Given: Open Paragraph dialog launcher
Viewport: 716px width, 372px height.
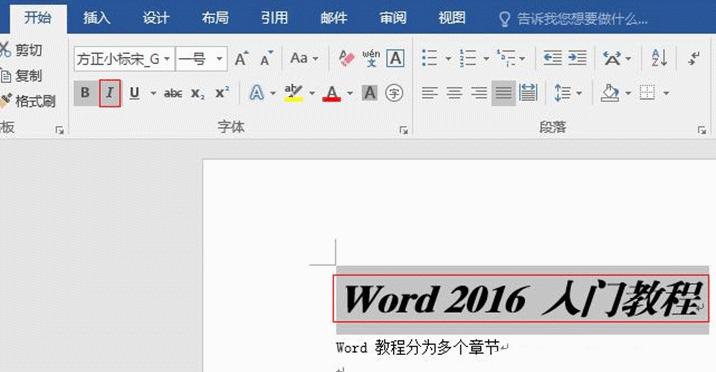Looking at the screenshot, I should click(702, 131).
